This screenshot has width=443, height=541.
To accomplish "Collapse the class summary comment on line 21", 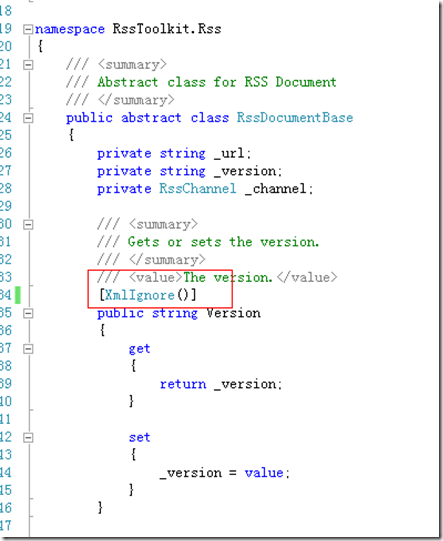I will tap(28, 65).
